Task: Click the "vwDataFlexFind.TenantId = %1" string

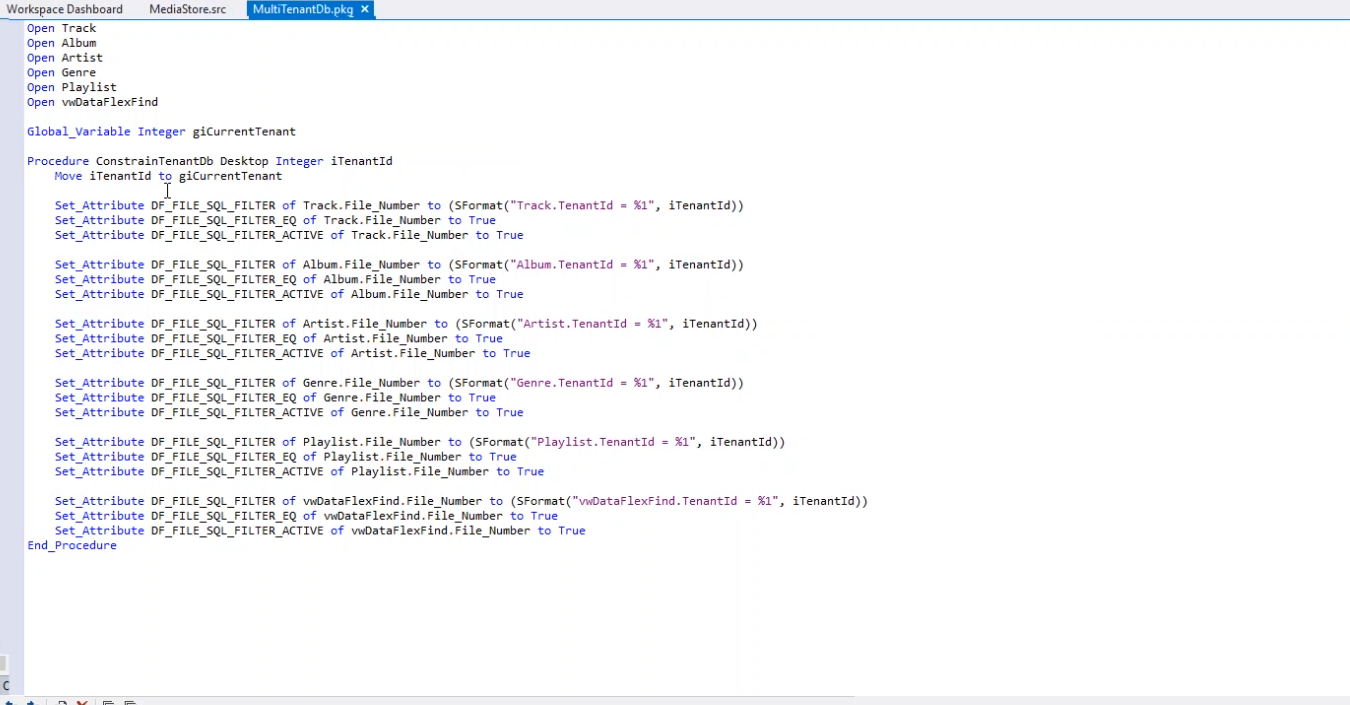Action: click(x=673, y=501)
